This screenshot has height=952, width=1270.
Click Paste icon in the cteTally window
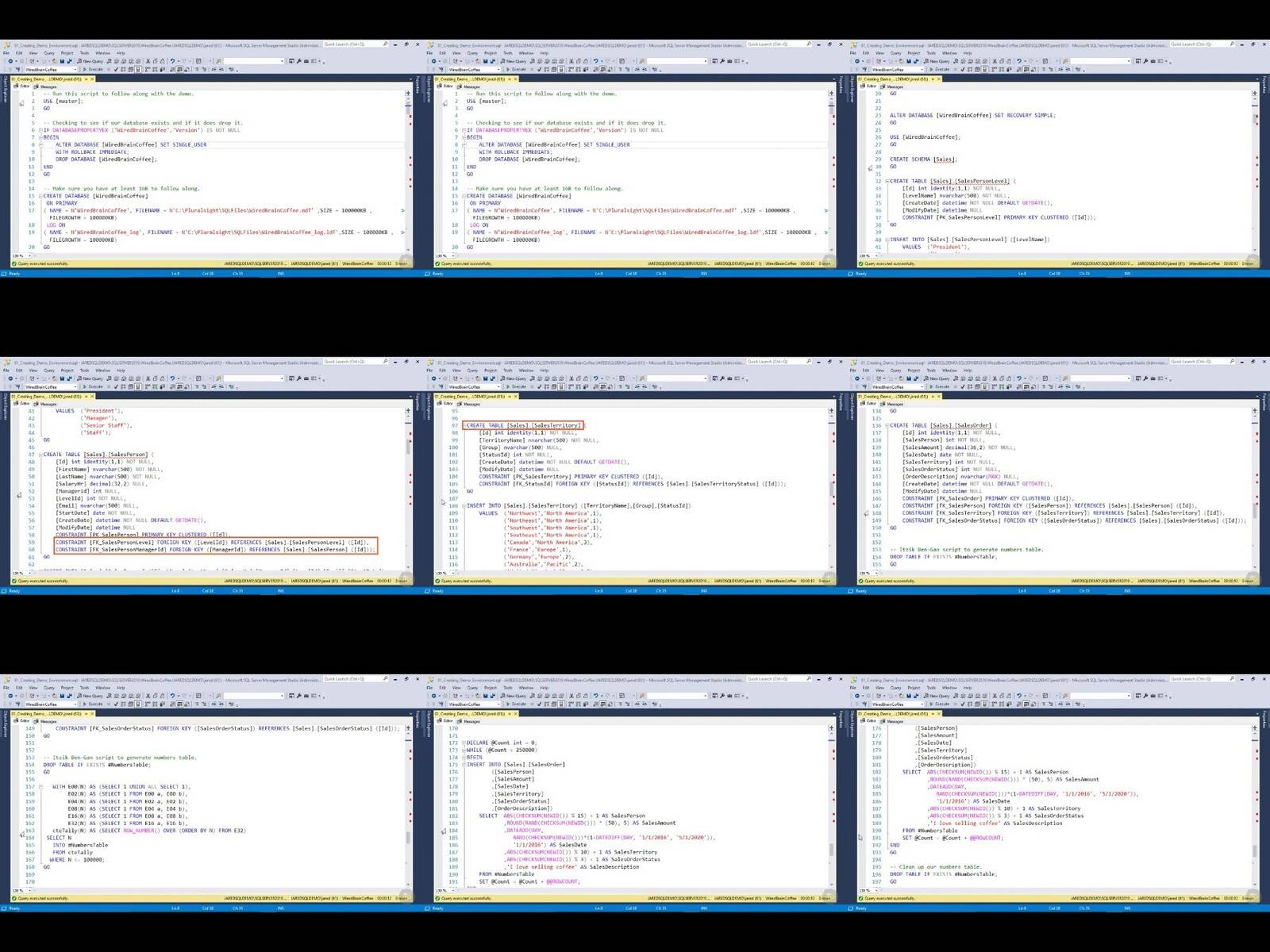pos(163,696)
